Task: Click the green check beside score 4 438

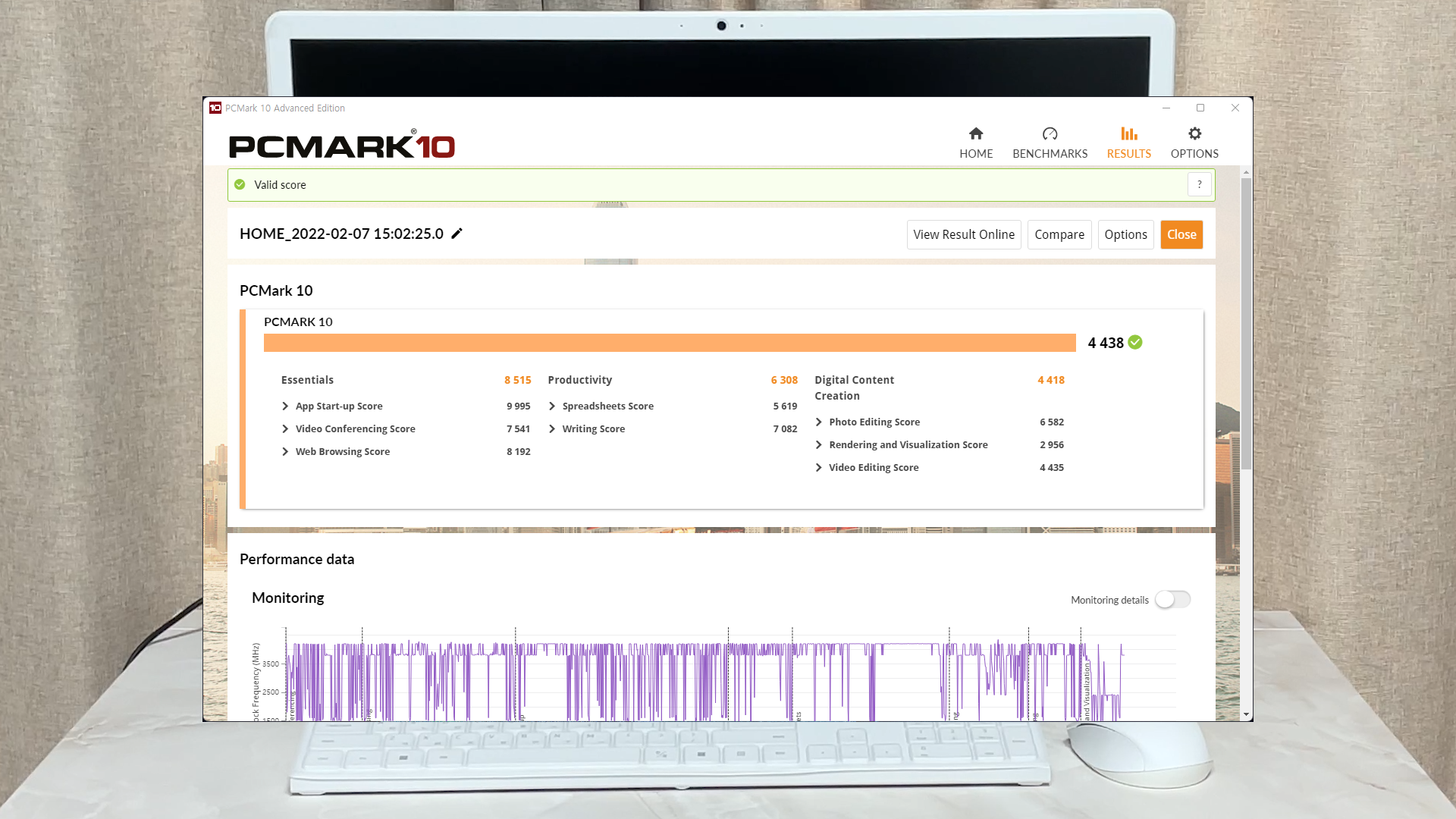Action: point(1135,343)
